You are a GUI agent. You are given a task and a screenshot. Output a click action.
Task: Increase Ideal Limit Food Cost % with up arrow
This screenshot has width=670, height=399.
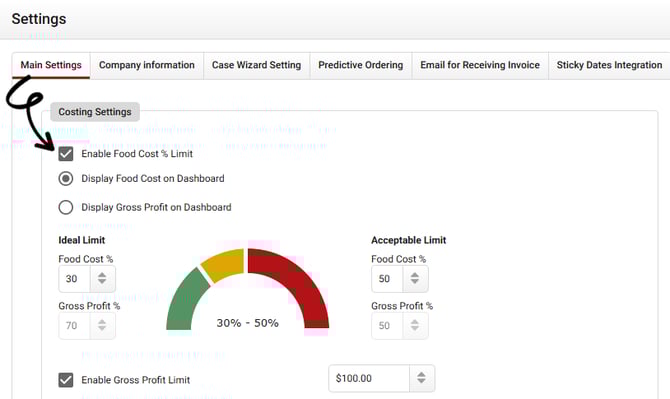(102, 274)
